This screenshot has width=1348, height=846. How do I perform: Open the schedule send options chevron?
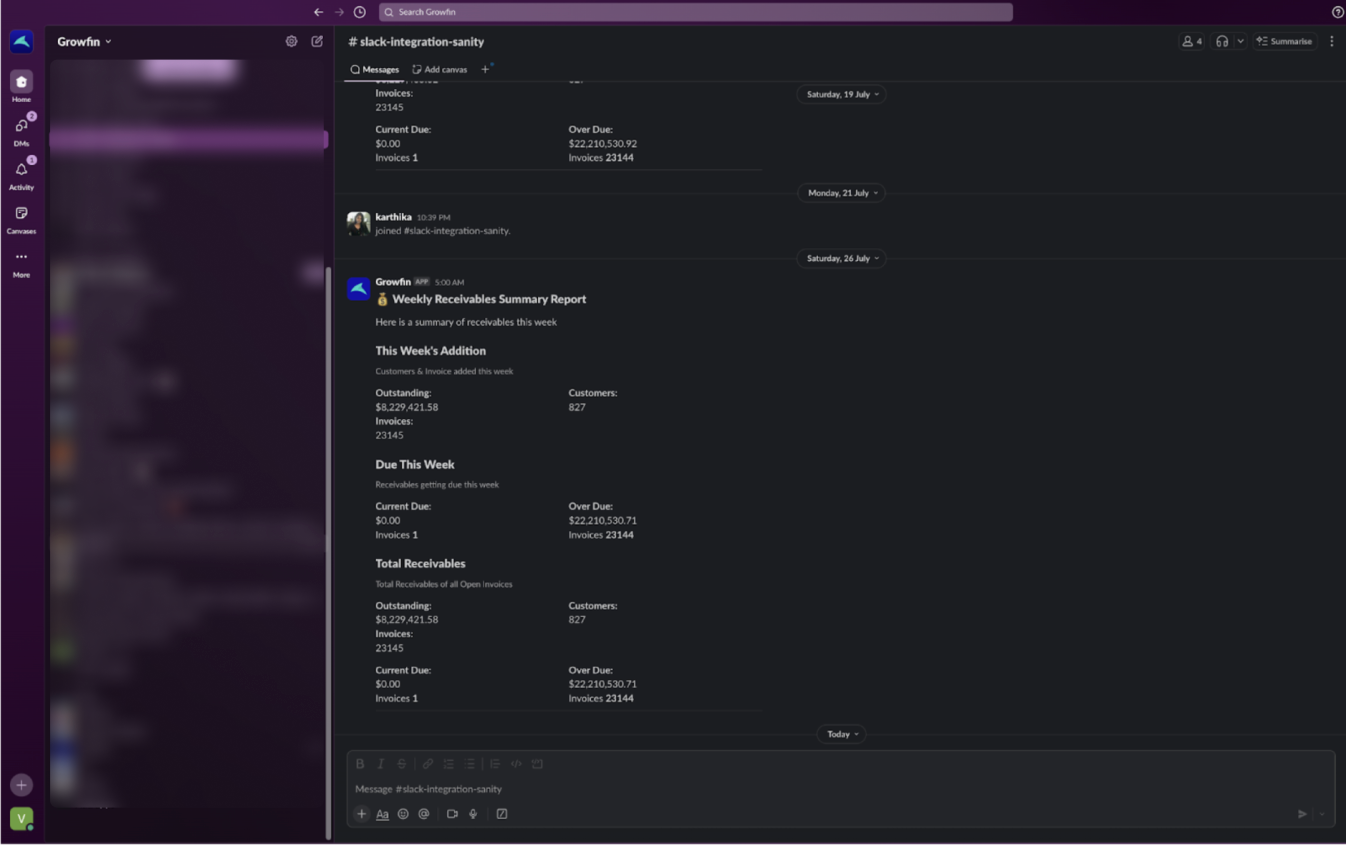pos(1323,815)
